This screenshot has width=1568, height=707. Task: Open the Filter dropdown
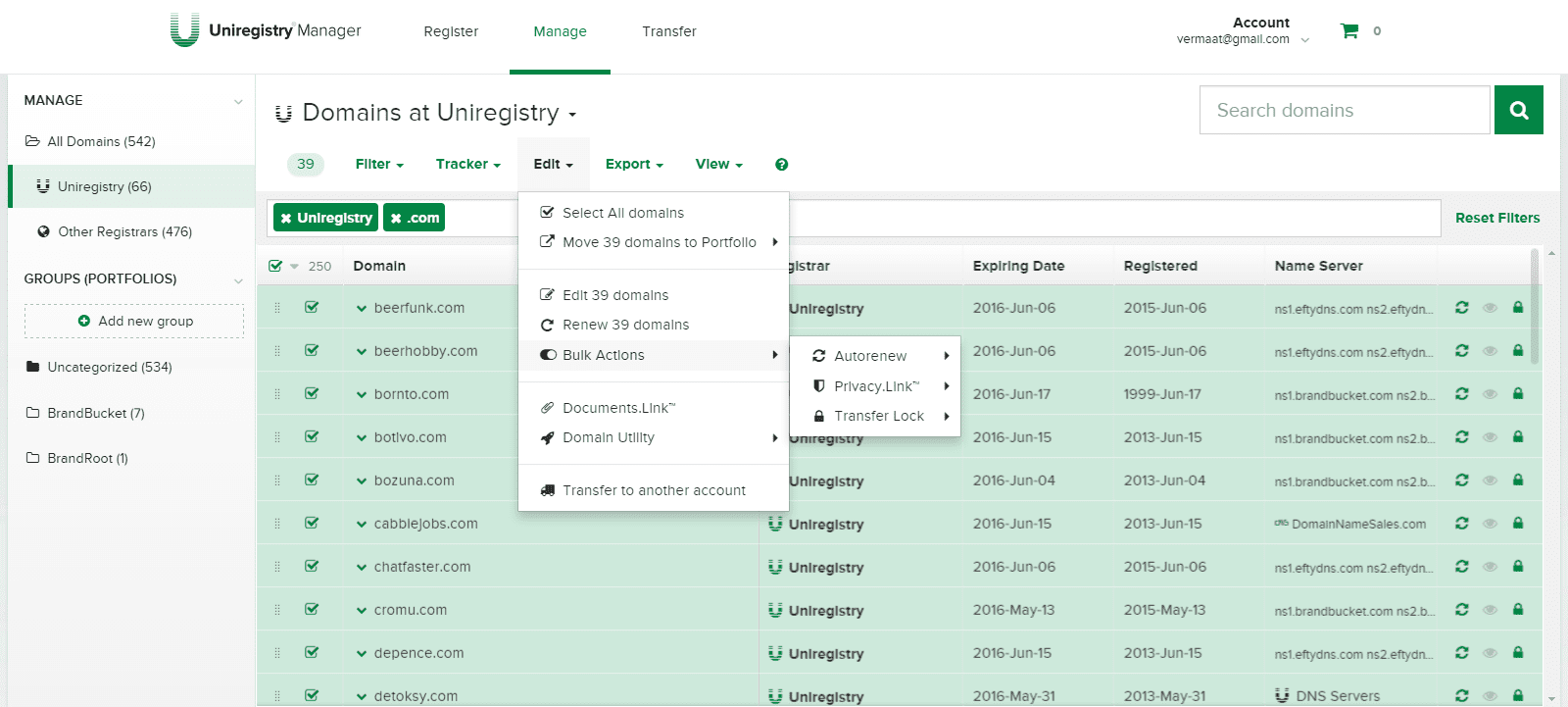(x=379, y=164)
